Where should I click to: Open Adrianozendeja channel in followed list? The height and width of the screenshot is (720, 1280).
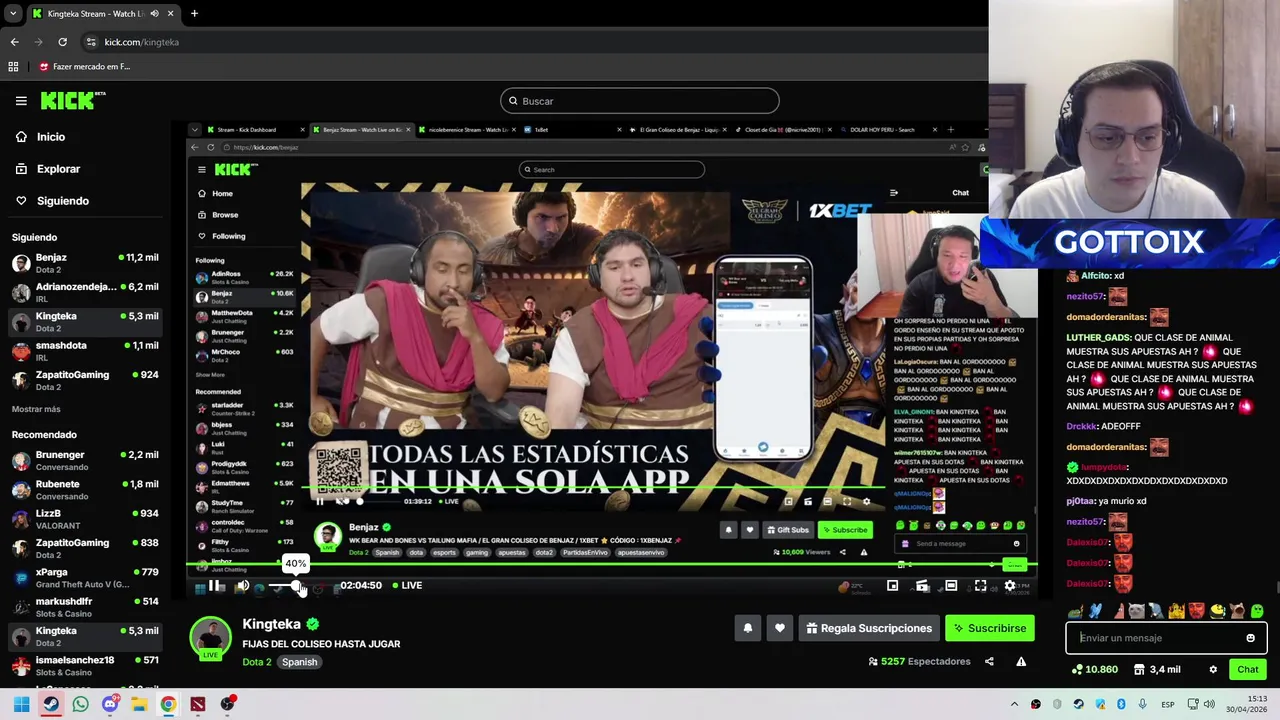[84, 292]
